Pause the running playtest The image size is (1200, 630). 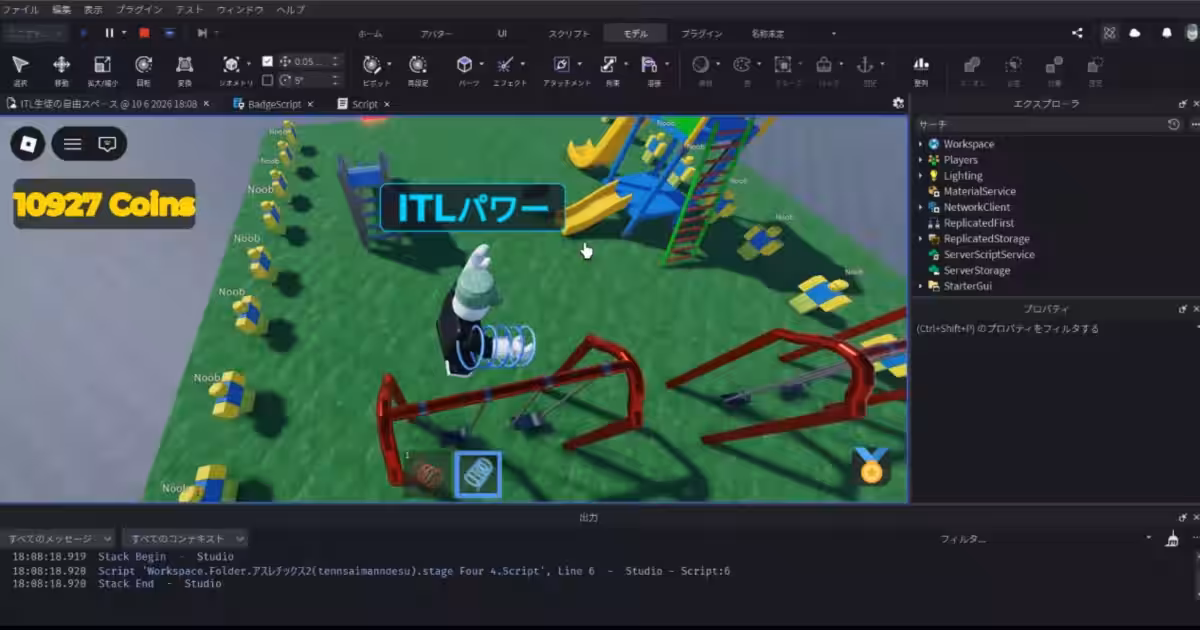point(110,33)
